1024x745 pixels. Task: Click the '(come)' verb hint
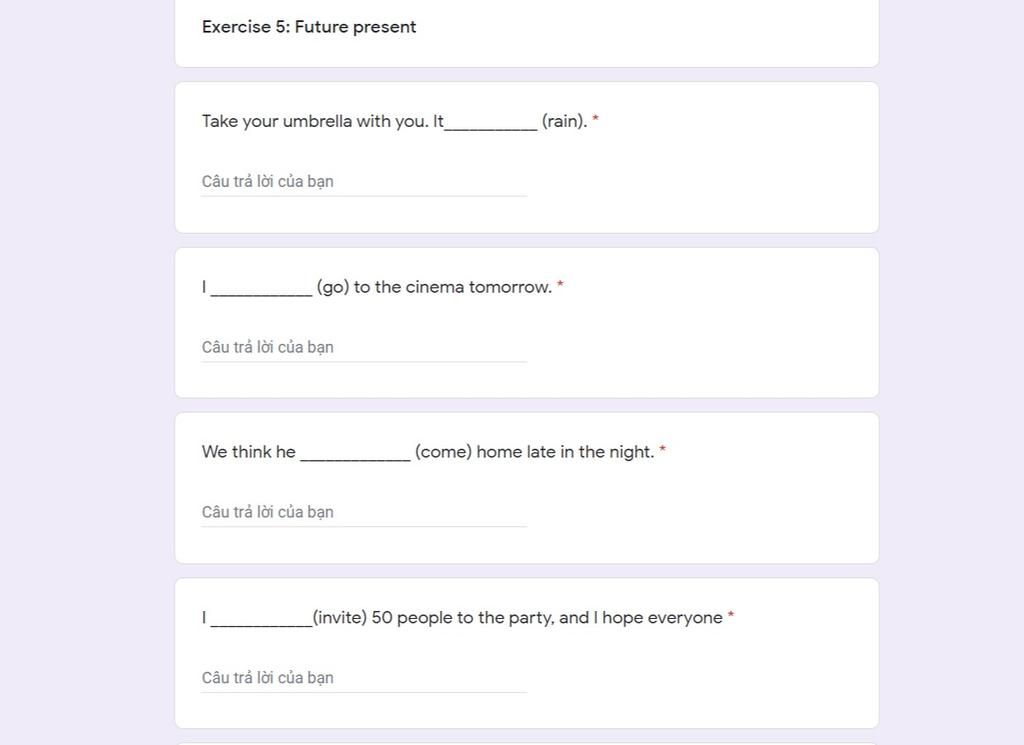pos(443,452)
